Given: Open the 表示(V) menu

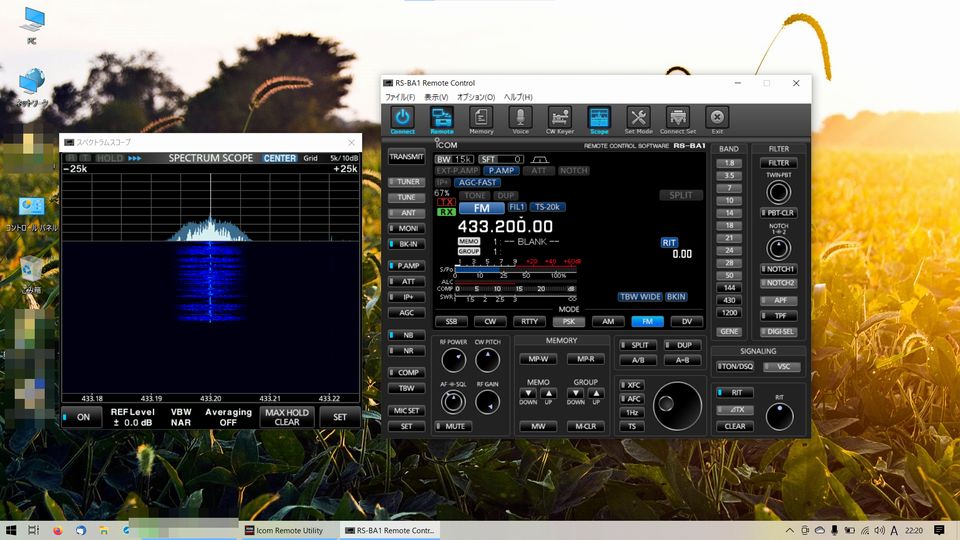Looking at the screenshot, I should 436,97.
